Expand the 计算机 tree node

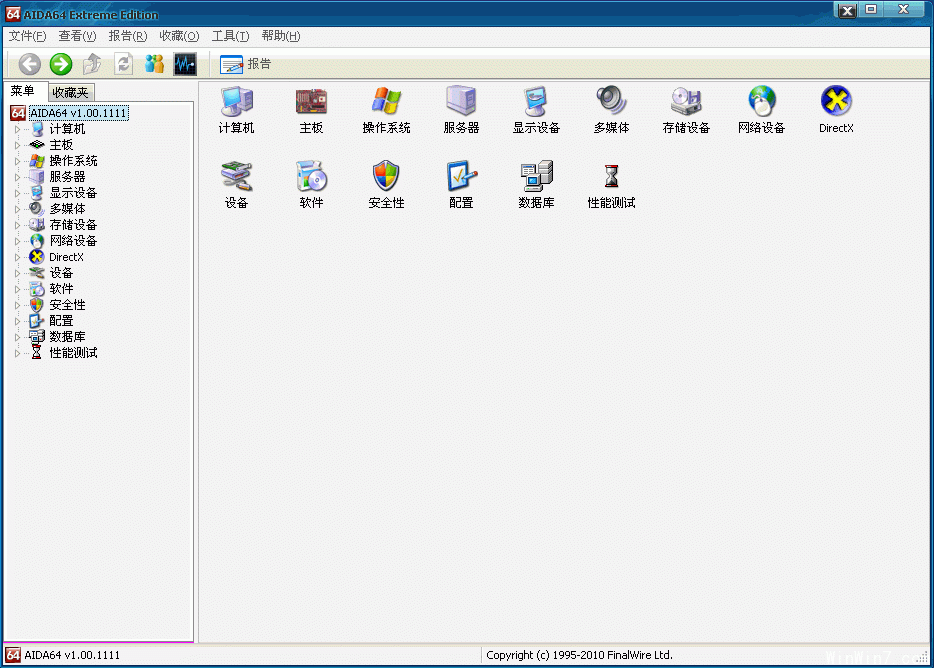[x=16, y=129]
